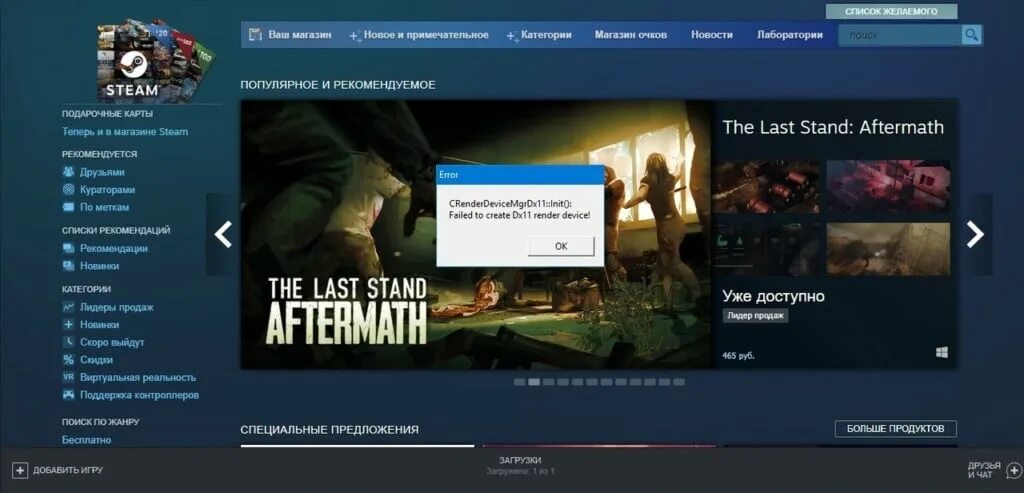Open the bottom-right game screenshot thumbnail
The width and height of the screenshot is (1024, 493).
888,249
